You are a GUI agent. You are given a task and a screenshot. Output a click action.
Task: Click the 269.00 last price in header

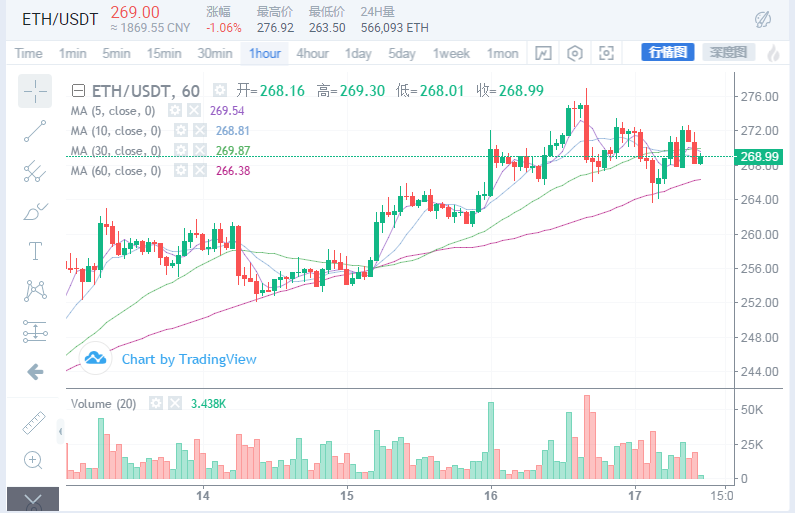135,12
